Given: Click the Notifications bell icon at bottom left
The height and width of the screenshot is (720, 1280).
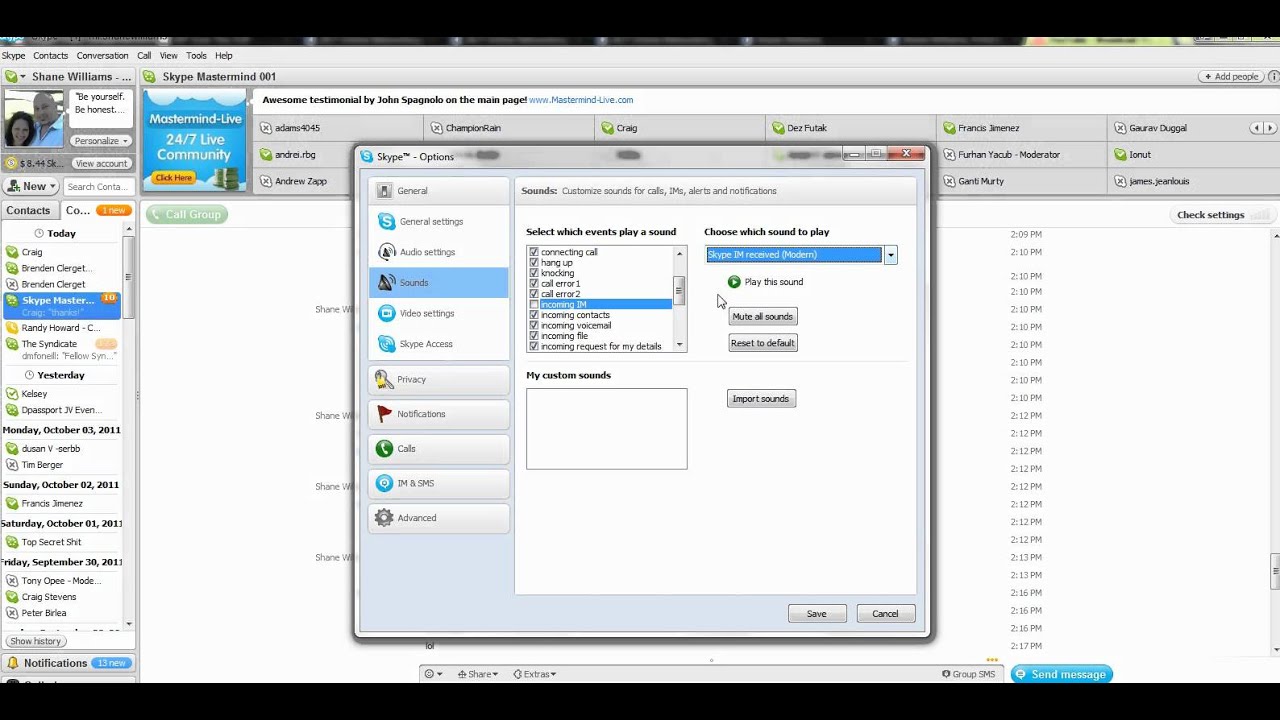Looking at the screenshot, I should tap(12, 663).
